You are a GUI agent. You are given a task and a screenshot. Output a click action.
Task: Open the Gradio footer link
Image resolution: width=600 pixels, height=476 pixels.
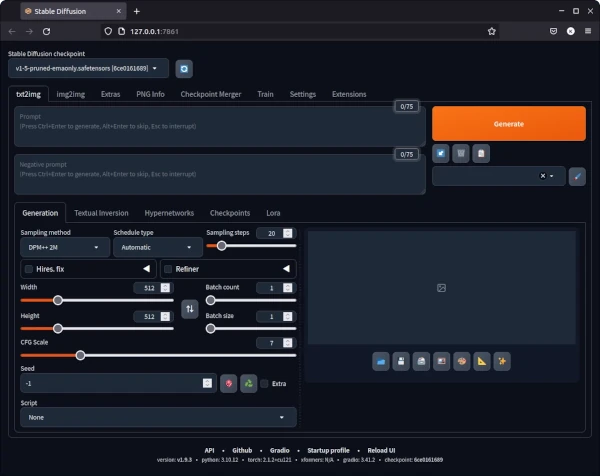coord(280,450)
